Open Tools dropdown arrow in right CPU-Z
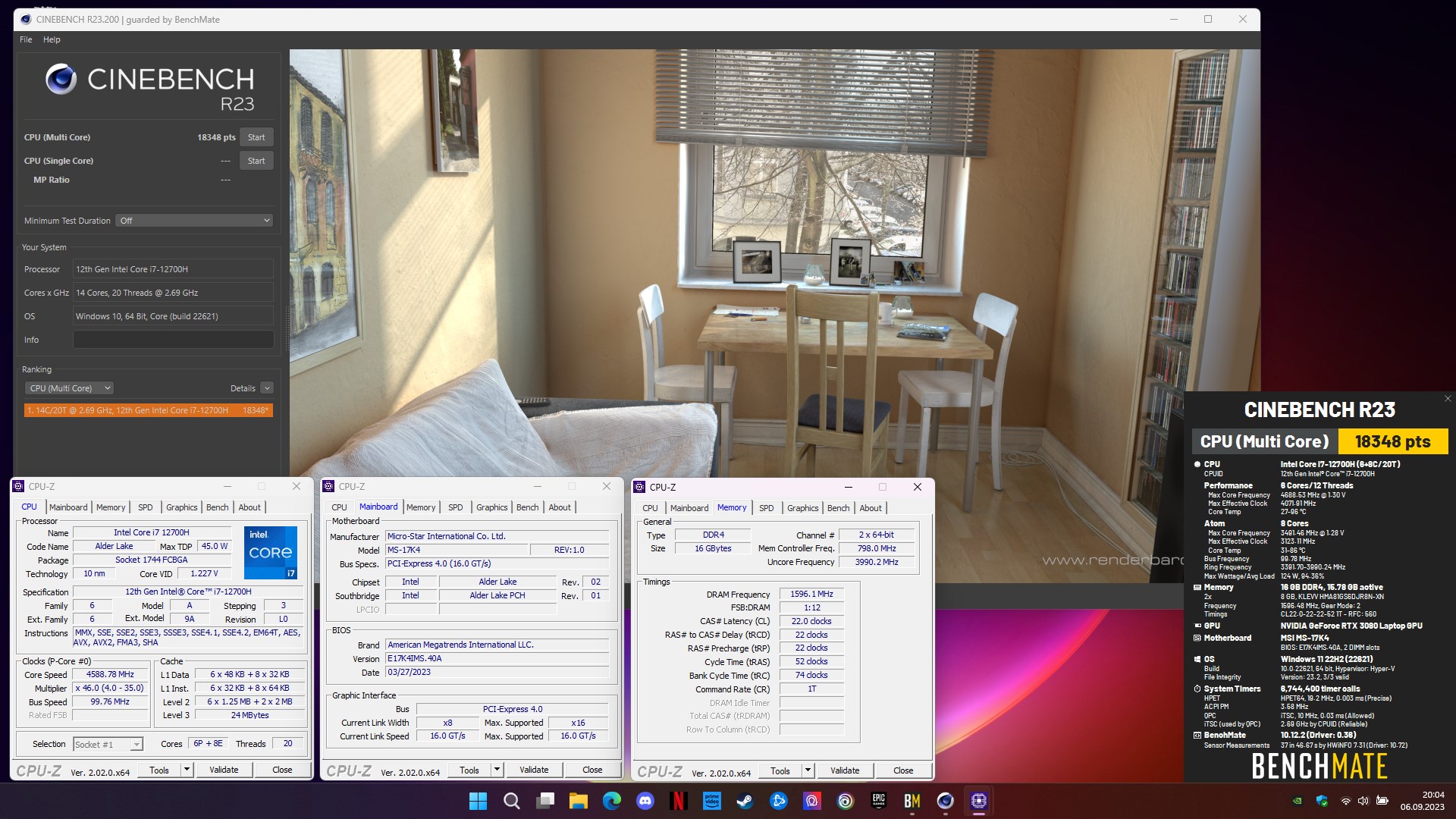This screenshot has width=1456, height=819. tap(808, 770)
